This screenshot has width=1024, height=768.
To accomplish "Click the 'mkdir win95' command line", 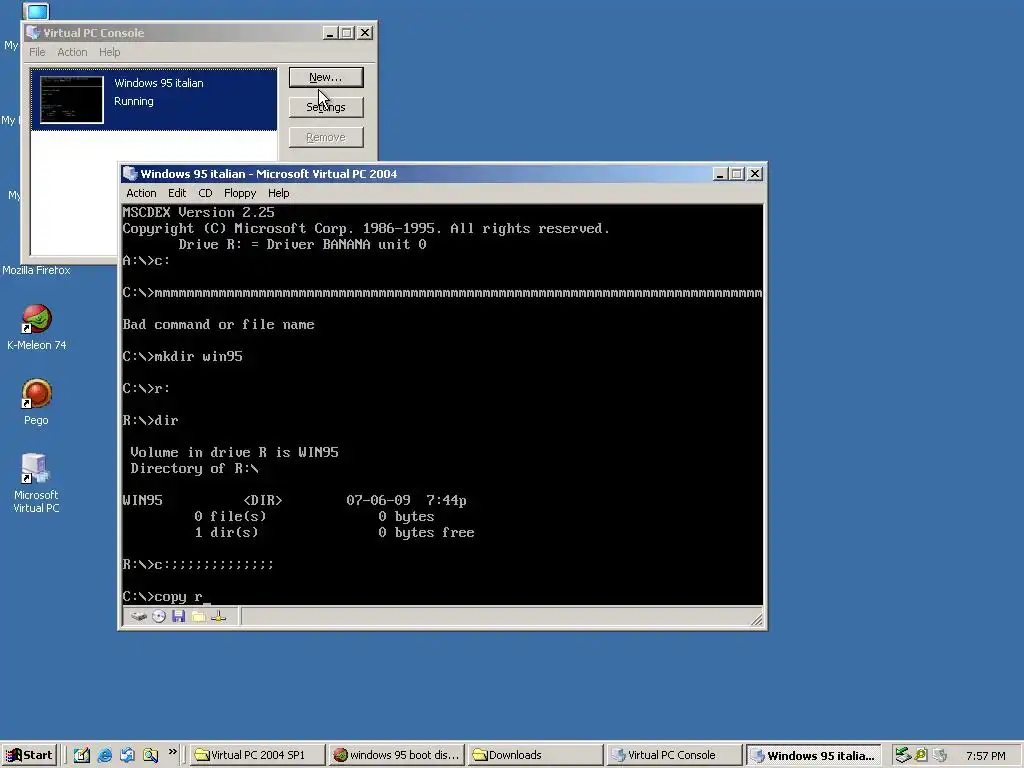I will click(x=182, y=356).
